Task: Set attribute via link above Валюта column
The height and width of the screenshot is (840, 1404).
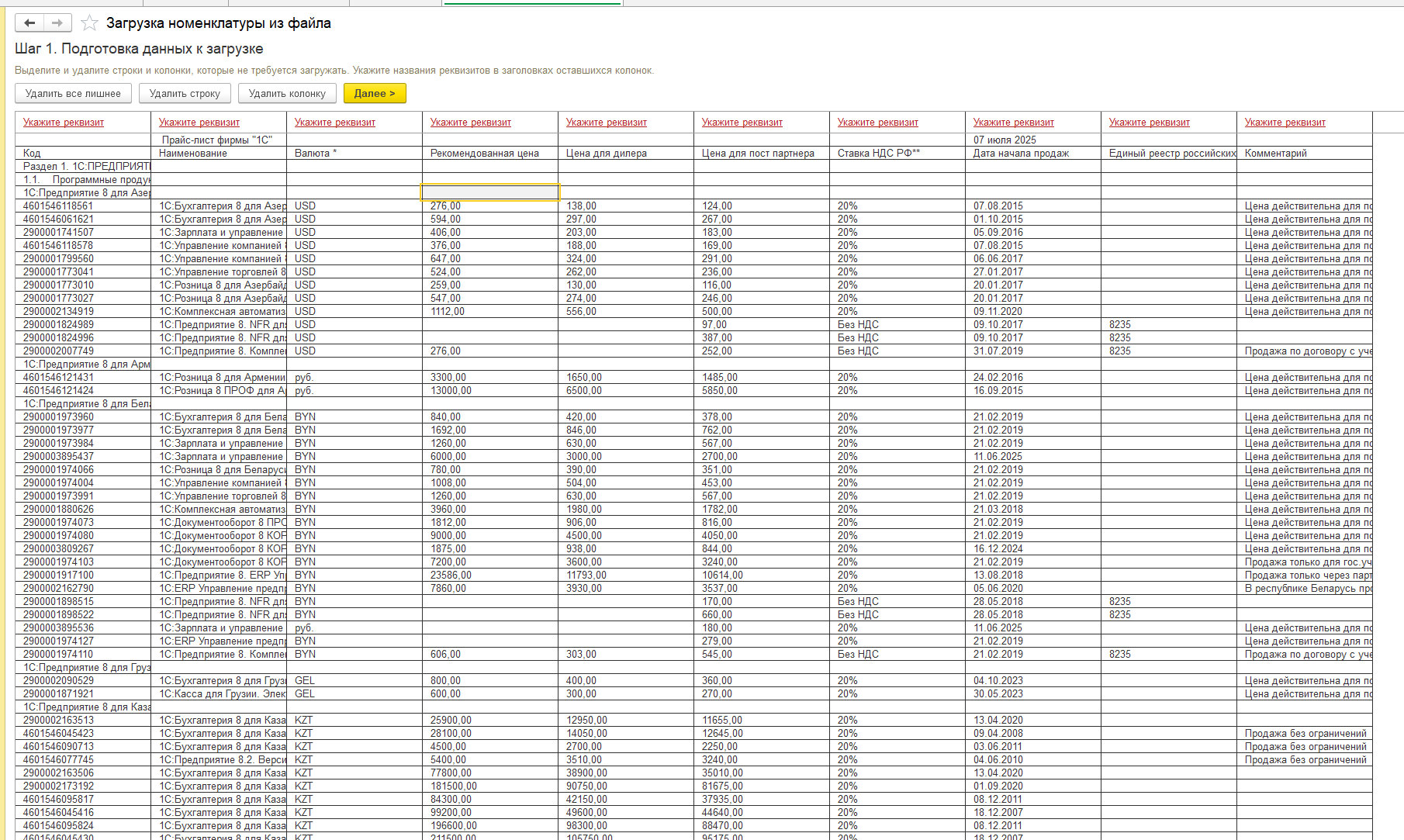Action: coord(335,123)
